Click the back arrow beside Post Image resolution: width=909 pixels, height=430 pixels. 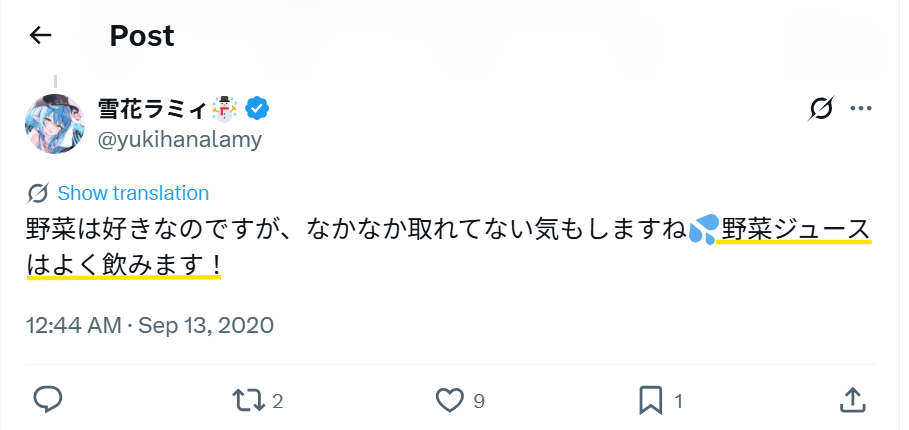40,36
